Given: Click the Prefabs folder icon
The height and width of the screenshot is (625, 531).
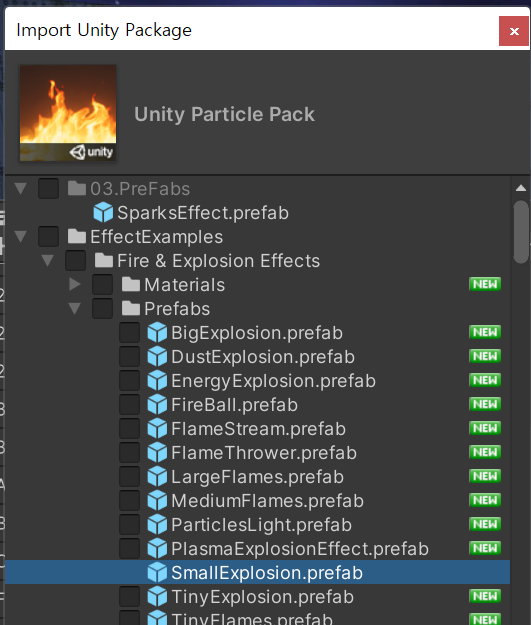Looking at the screenshot, I should pyautogui.click(x=131, y=309).
